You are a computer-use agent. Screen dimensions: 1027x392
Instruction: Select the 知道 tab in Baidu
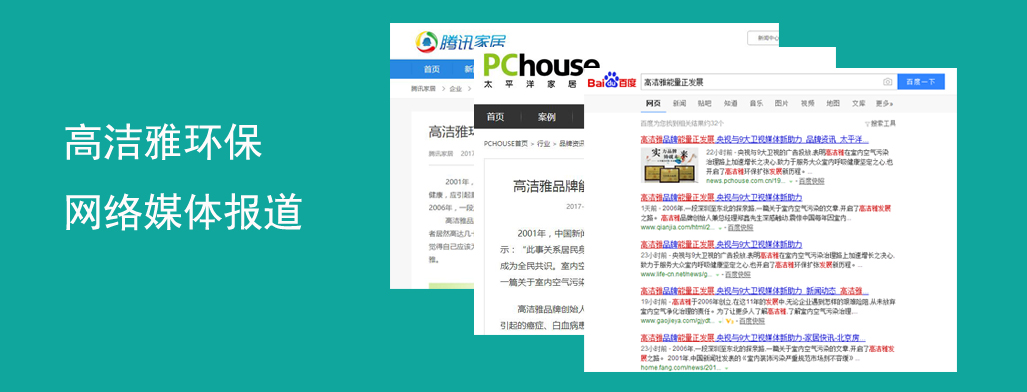point(730,104)
